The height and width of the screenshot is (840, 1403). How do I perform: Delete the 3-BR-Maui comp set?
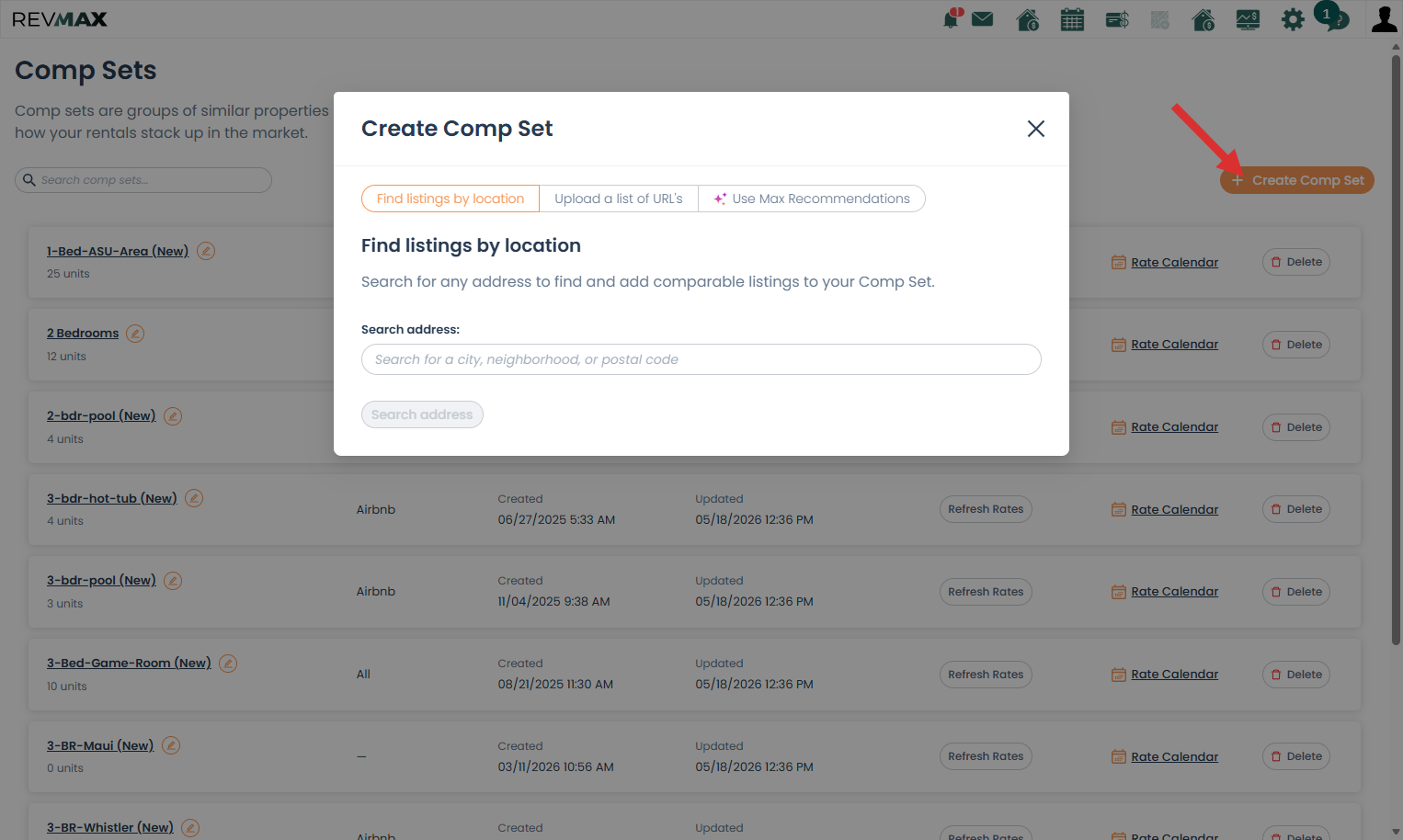(1296, 756)
